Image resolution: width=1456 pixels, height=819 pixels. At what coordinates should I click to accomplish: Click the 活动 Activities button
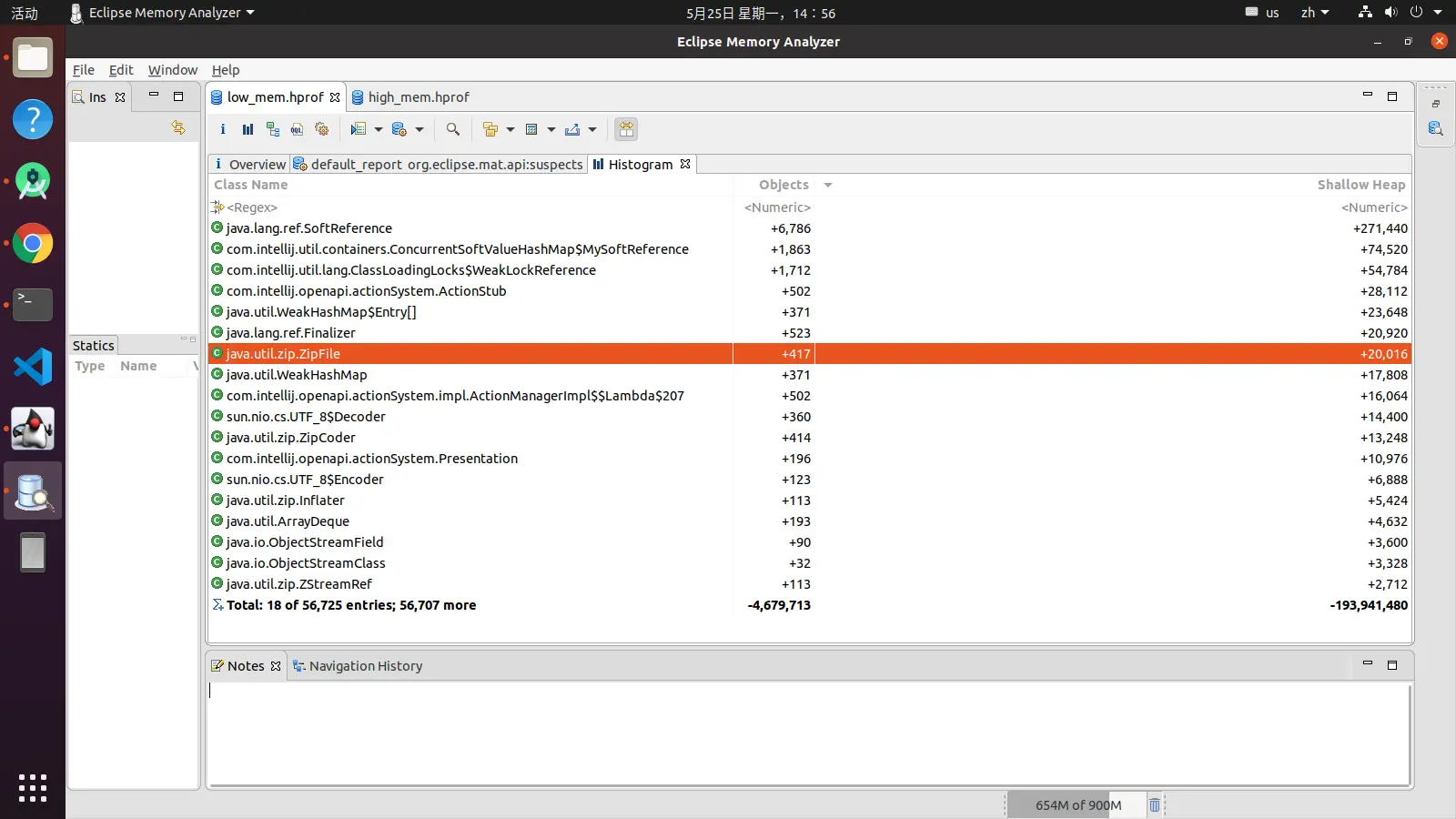(x=25, y=13)
